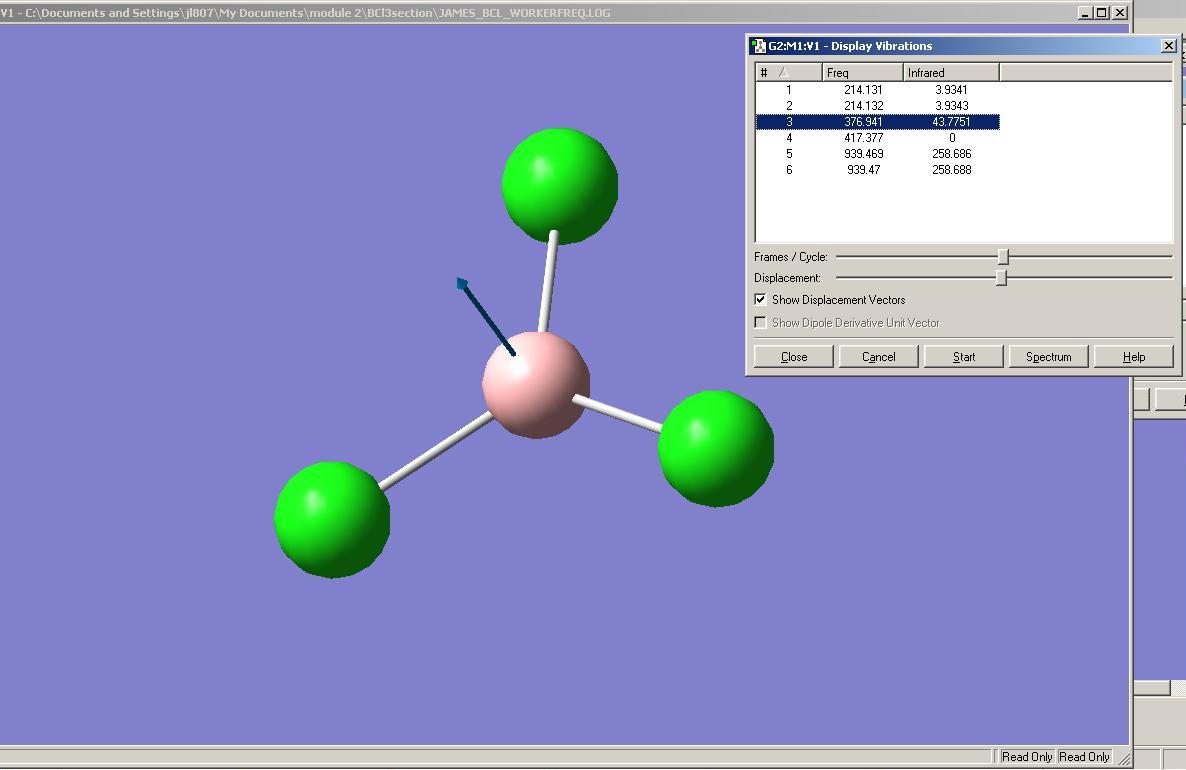The width and height of the screenshot is (1186, 770).
Task: Select vibration mode 4 at 417.377
Action: coord(877,138)
